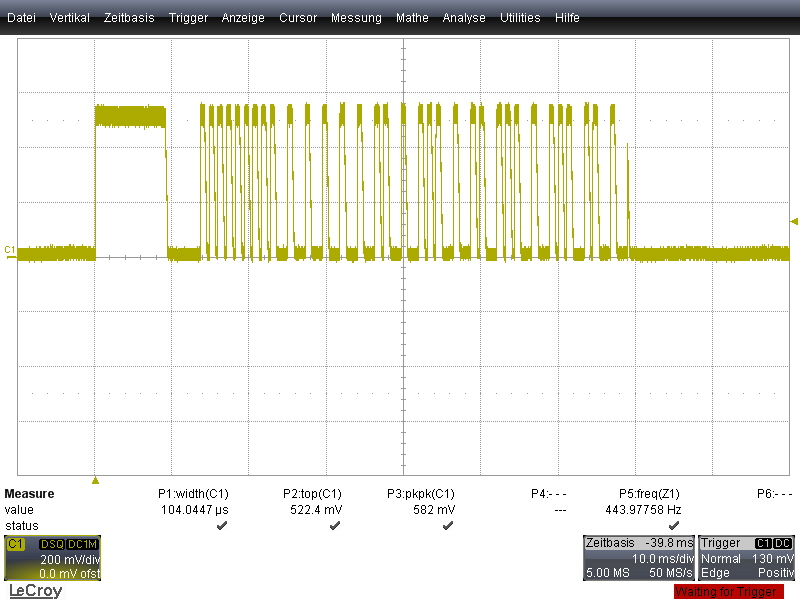Select the P4 empty measurement slot

pyautogui.click(x=548, y=494)
